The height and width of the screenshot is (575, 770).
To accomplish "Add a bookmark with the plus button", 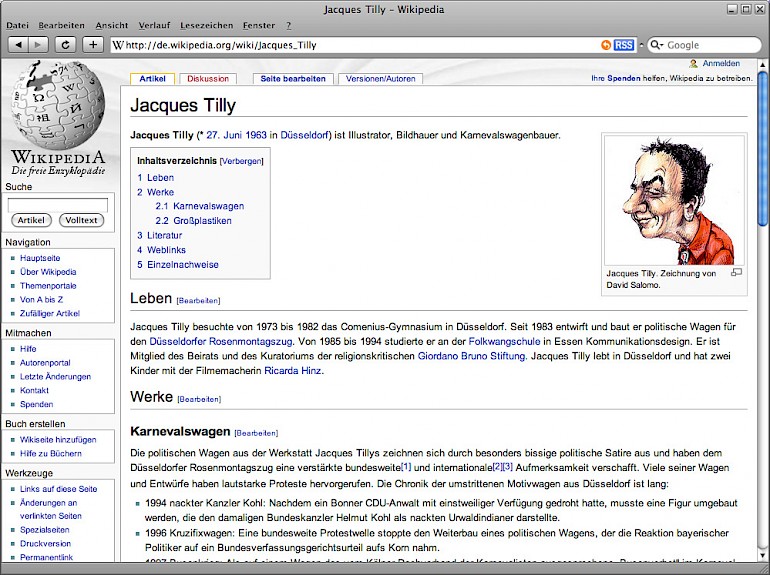I will coord(93,45).
